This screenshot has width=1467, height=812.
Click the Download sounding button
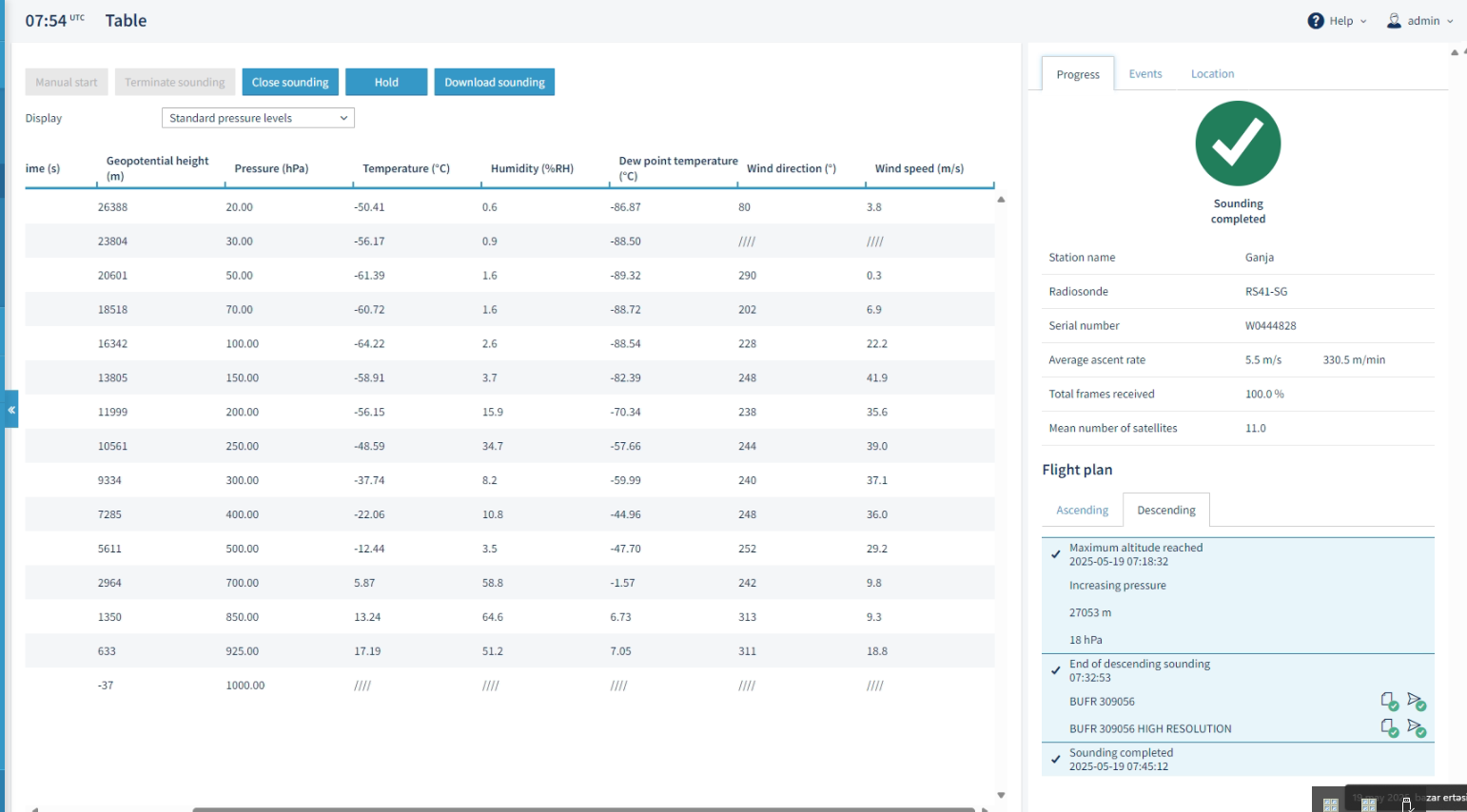[495, 82]
